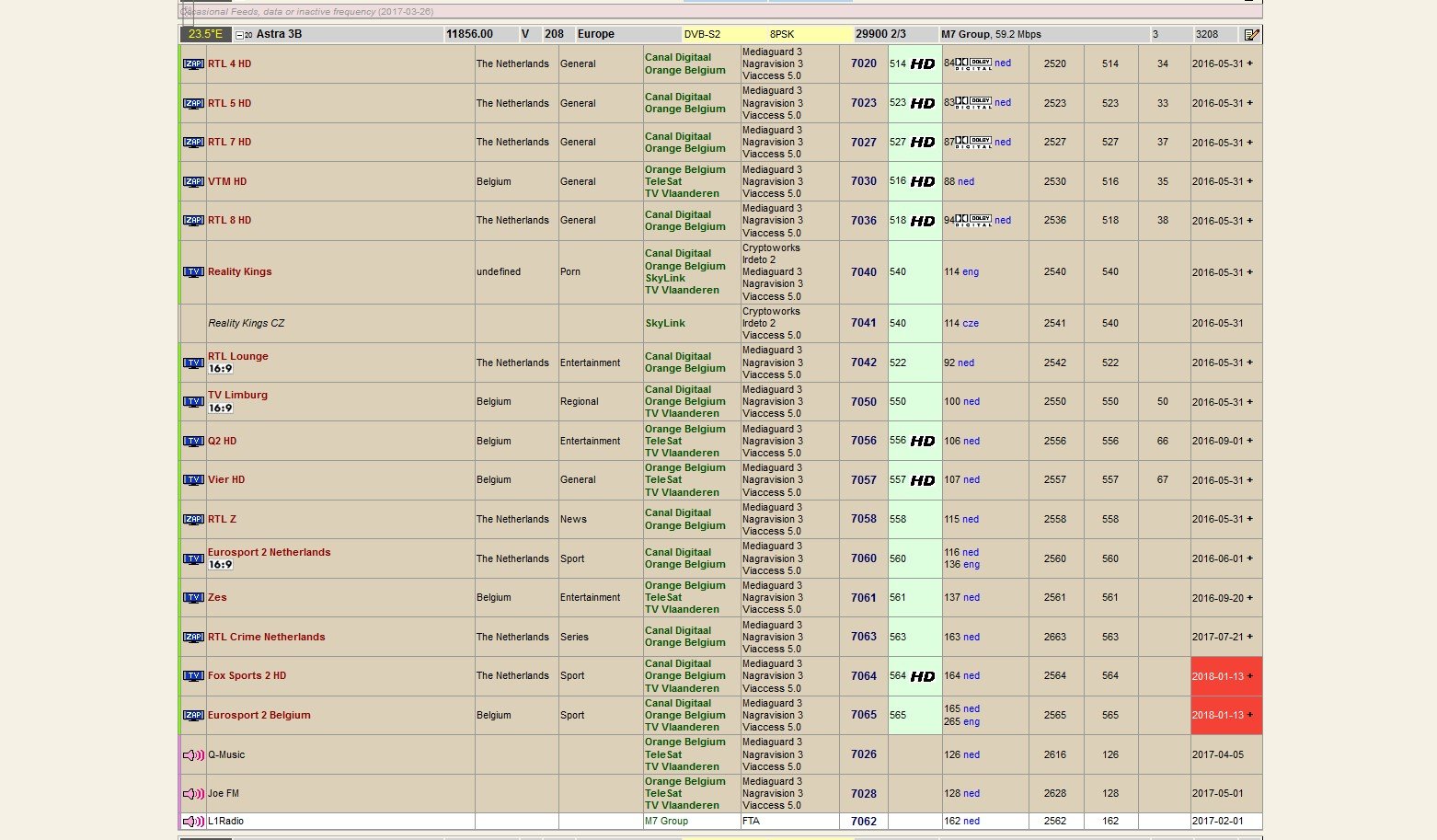Screen dimensions: 1437x840
Task: Click the TV icon next to Zes
Action: coord(193,598)
